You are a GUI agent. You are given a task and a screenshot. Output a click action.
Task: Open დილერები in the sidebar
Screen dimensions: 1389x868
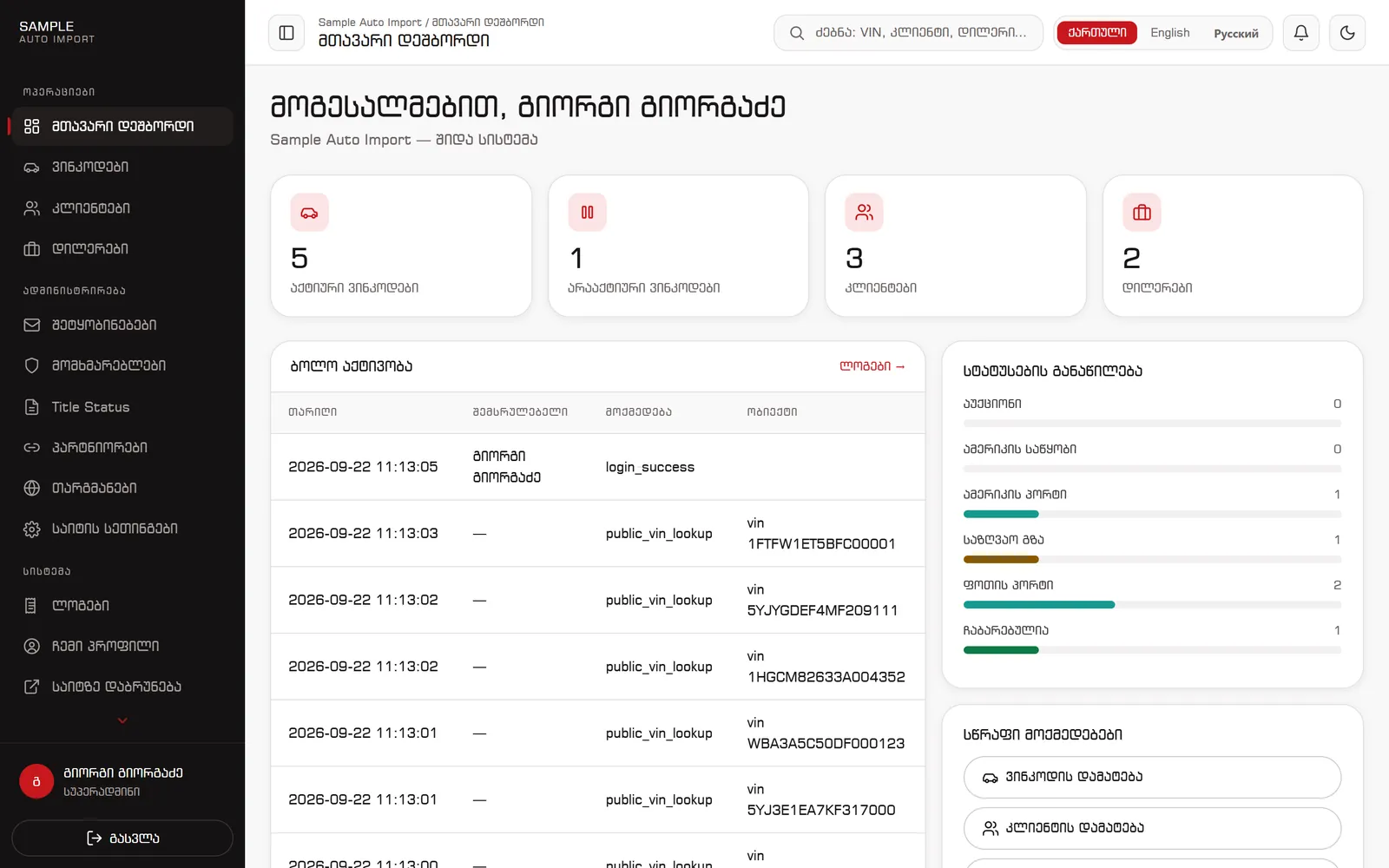(x=122, y=249)
